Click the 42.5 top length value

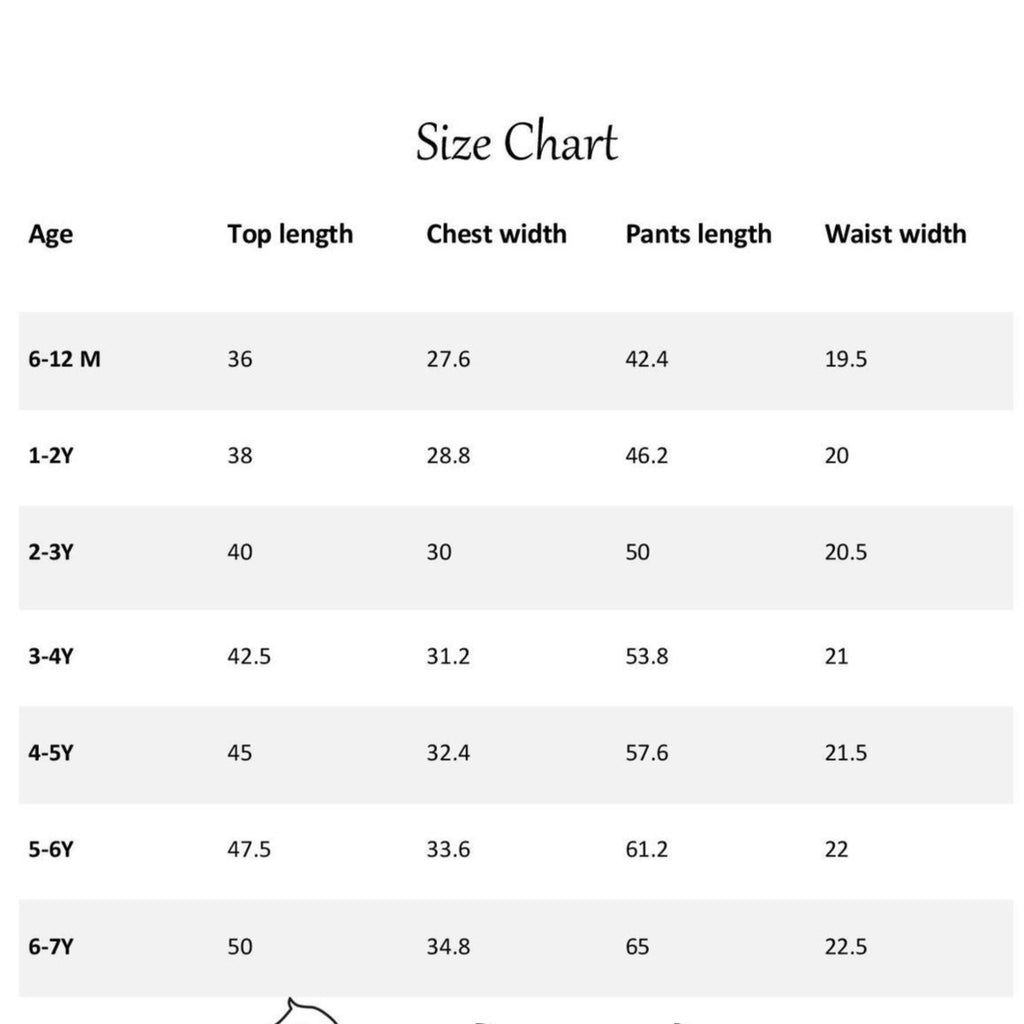coord(249,656)
